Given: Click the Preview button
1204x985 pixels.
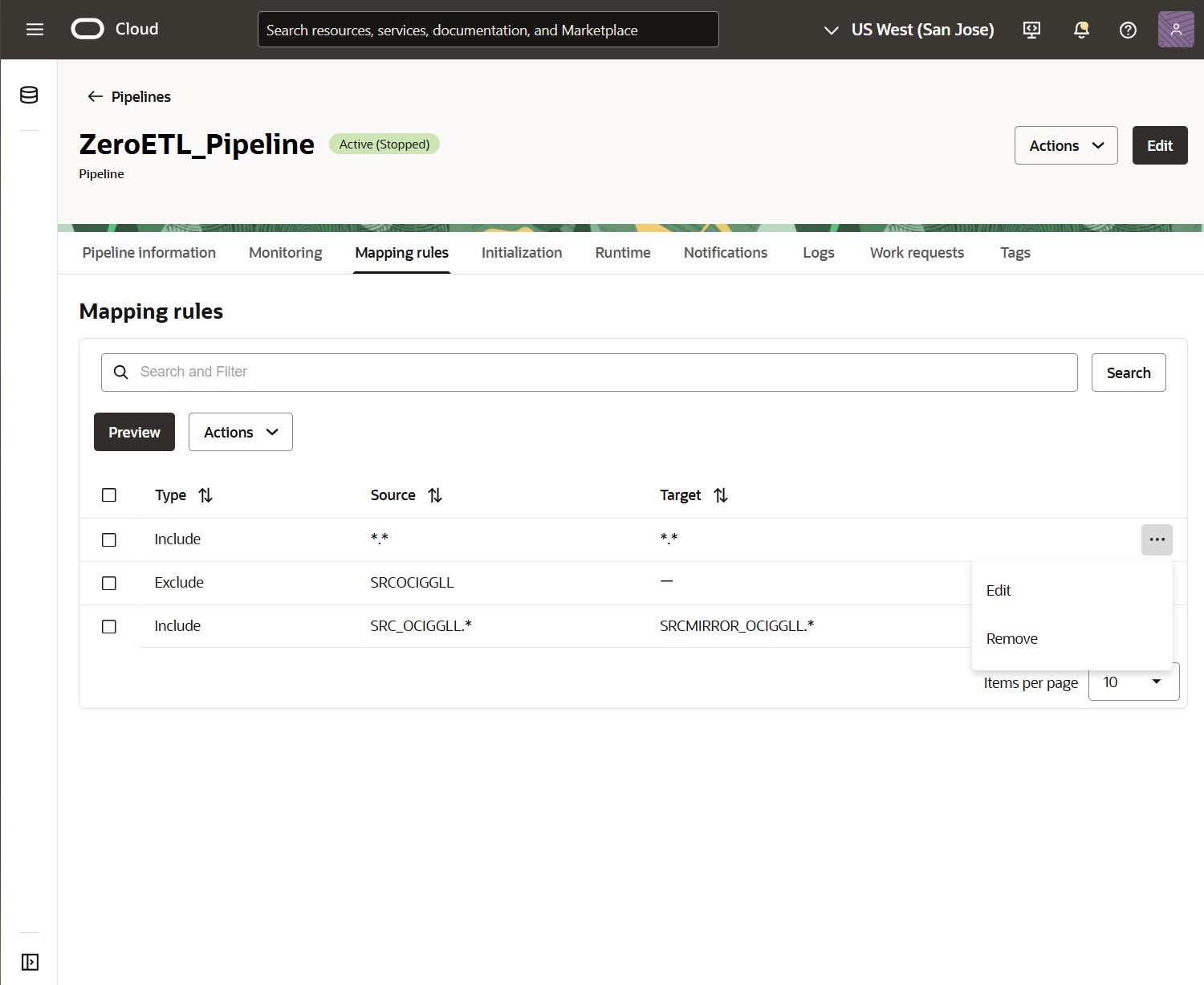Looking at the screenshot, I should pos(133,432).
